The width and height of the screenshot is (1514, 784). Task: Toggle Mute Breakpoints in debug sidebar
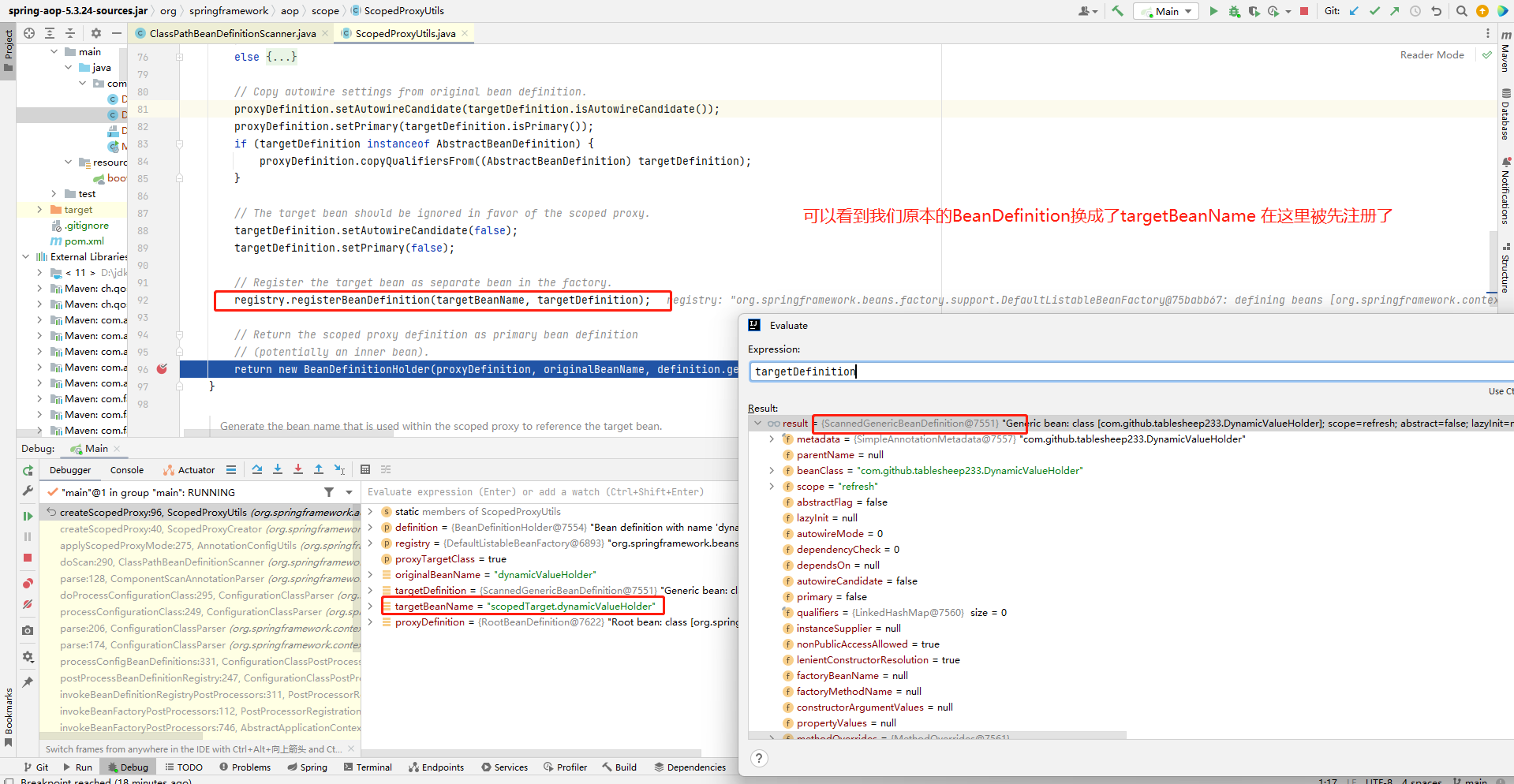pyautogui.click(x=28, y=604)
